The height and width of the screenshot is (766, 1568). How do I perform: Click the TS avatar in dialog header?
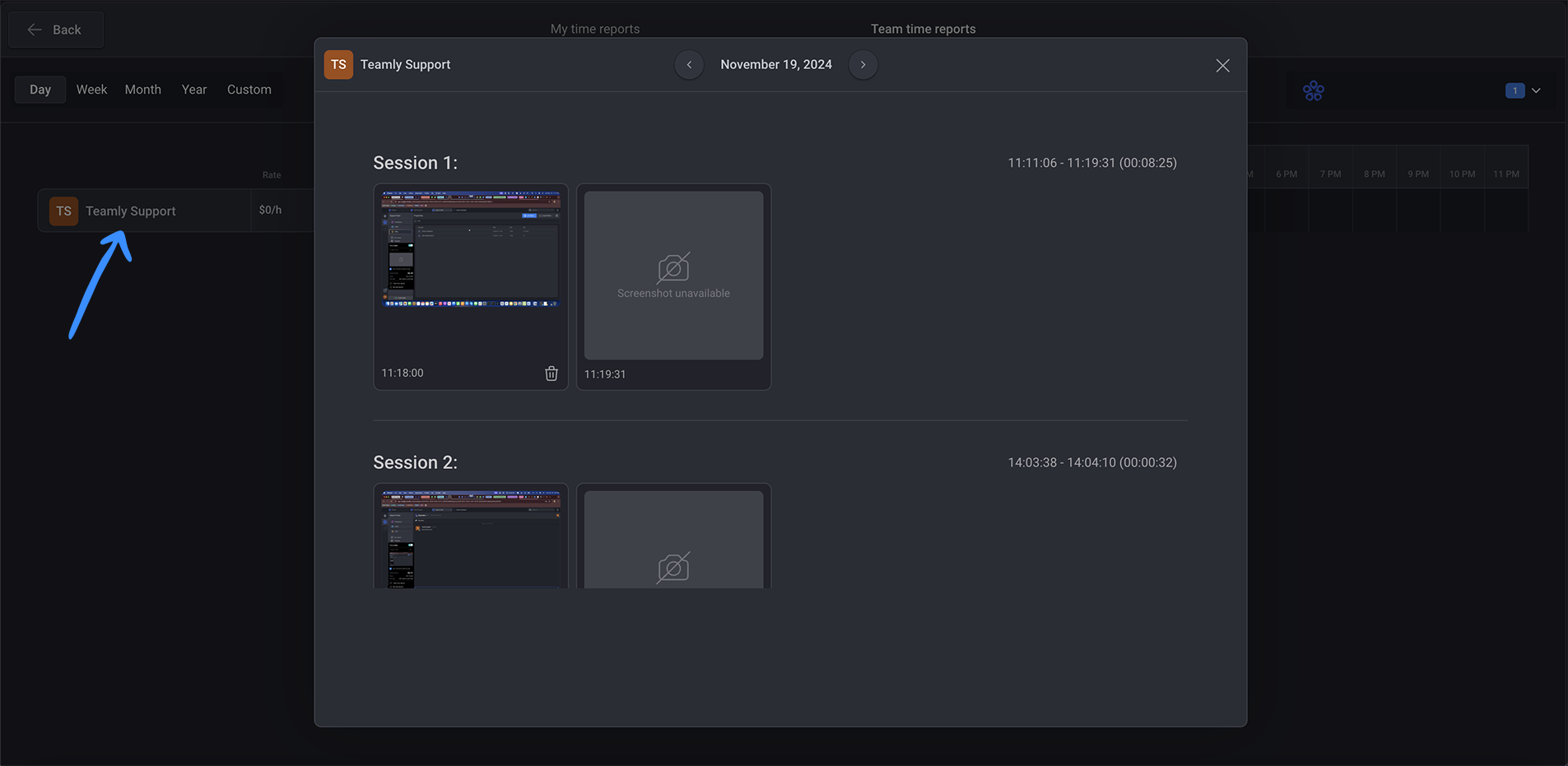pos(338,64)
